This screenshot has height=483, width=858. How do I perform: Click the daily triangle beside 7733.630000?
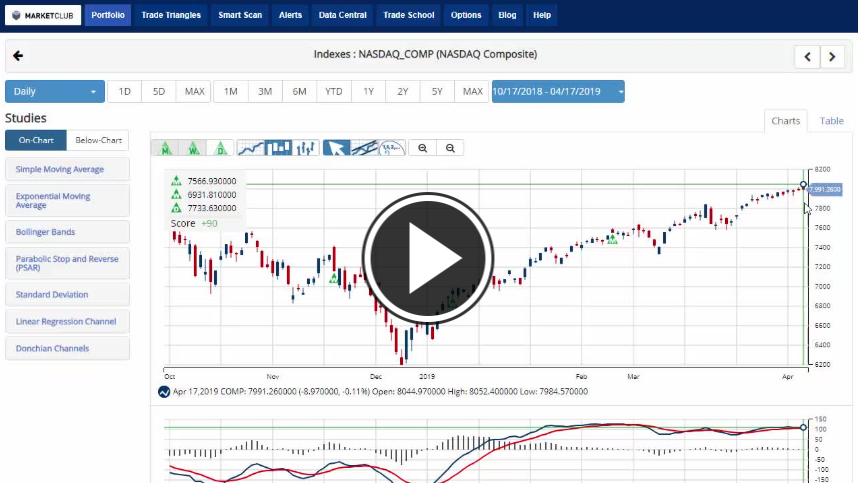point(176,208)
